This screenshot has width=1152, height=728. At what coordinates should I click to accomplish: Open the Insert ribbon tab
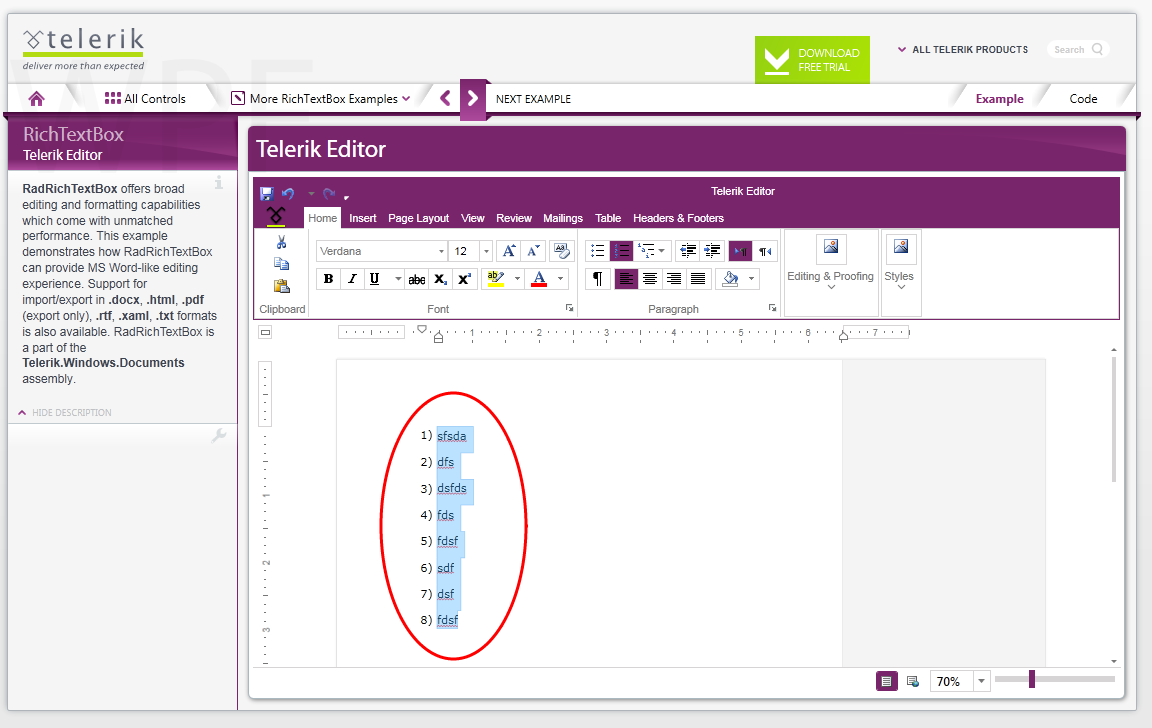tap(363, 218)
